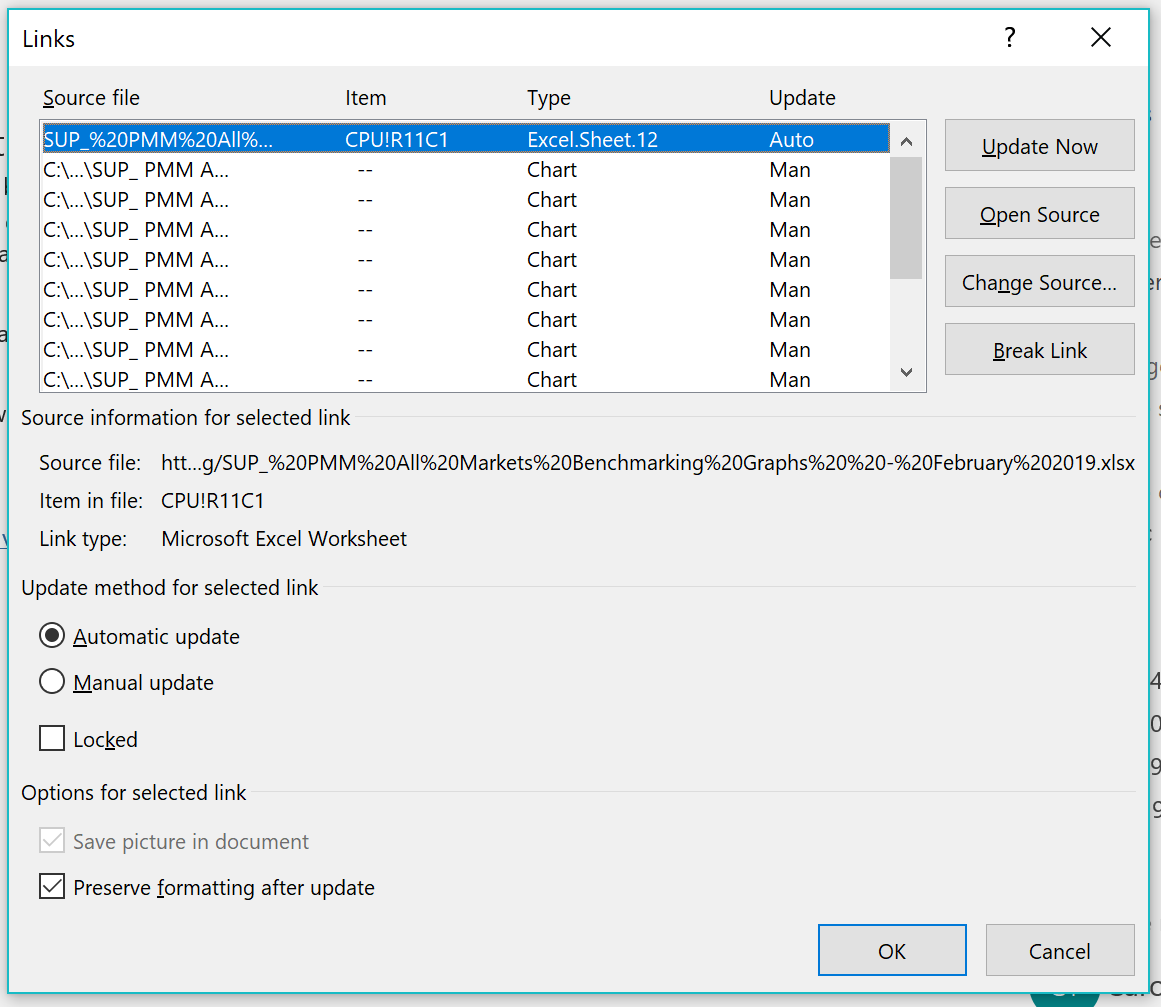Open the linked file with Open Source

pyautogui.click(x=1040, y=214)
